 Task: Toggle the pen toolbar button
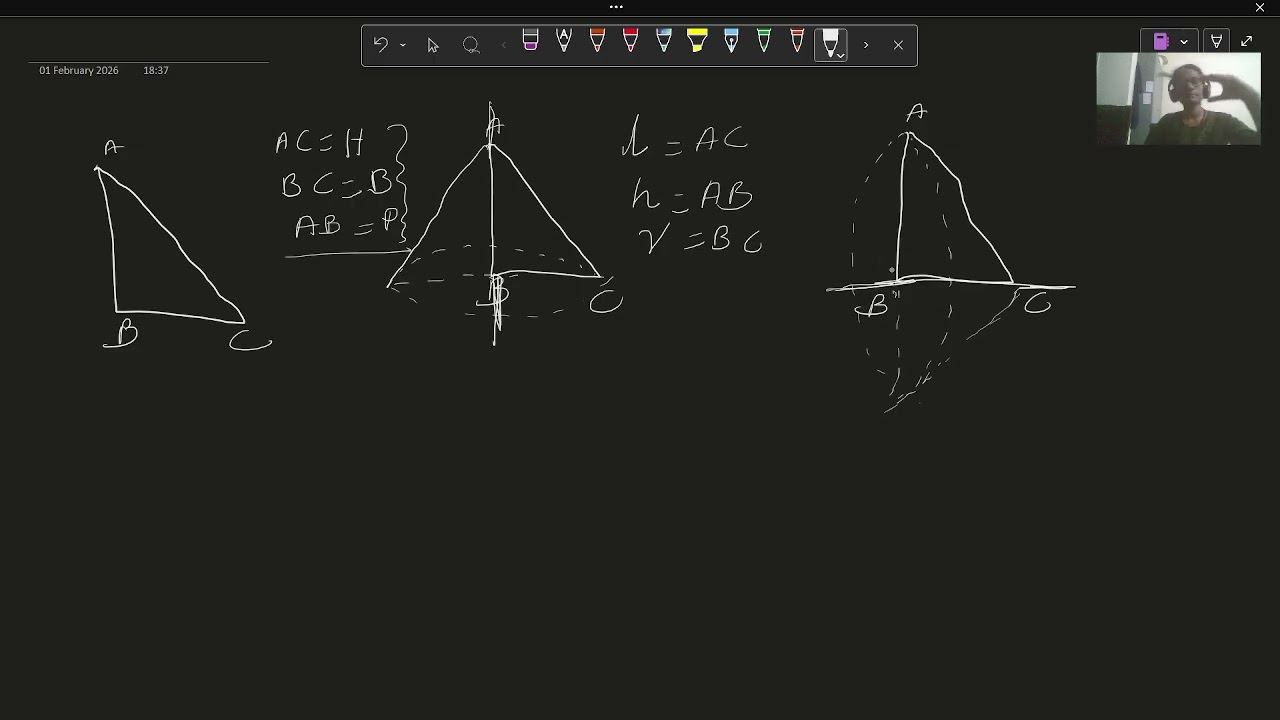[x=1216, y=42]
